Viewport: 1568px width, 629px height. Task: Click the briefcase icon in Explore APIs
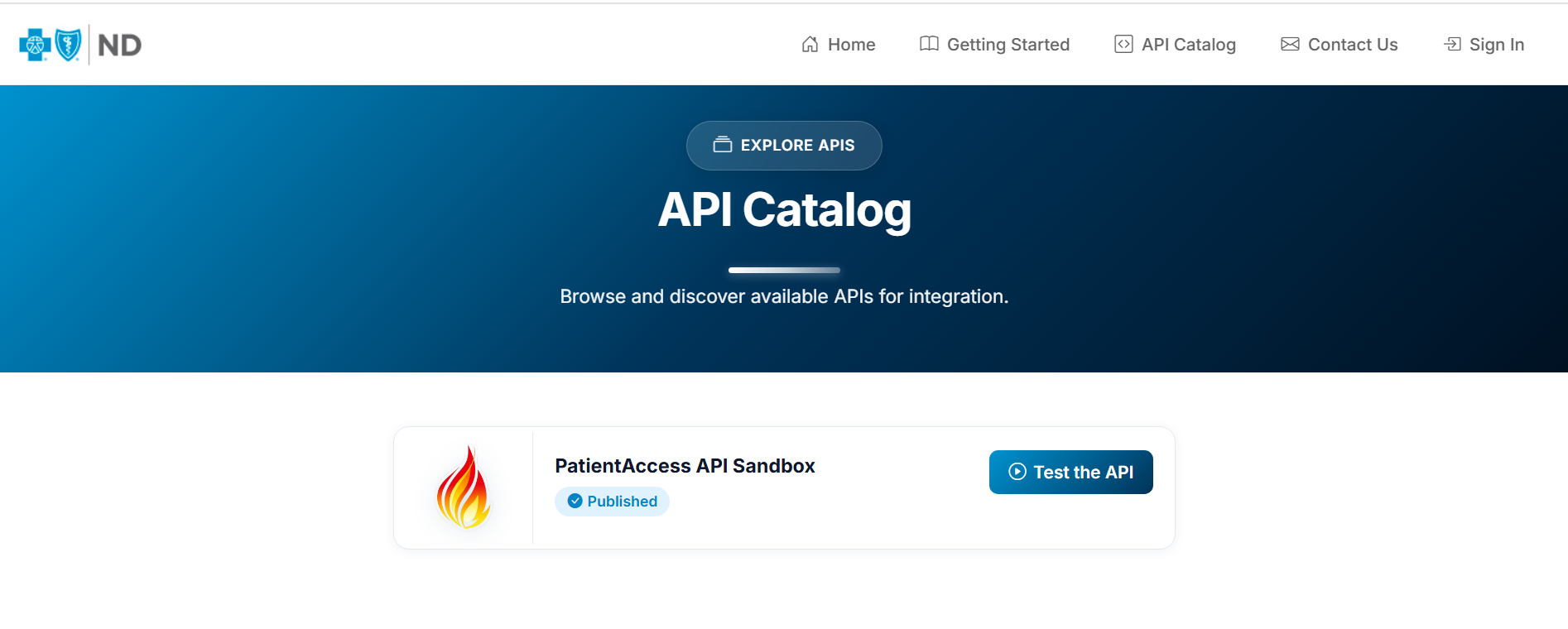click(723, 145)
